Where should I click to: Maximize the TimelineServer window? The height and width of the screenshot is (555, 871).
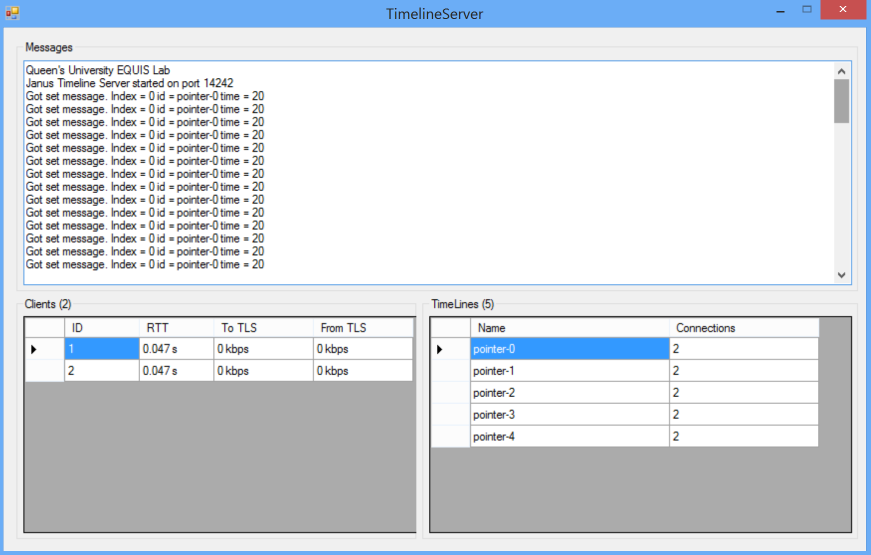point(807,10)
